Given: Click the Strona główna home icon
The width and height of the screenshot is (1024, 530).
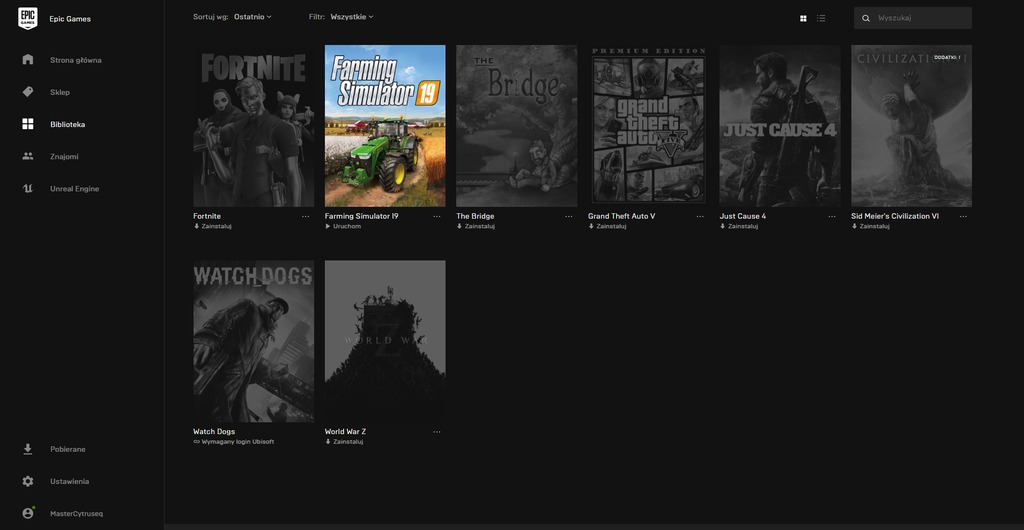Looking at the screenshot, I should 27,59.
